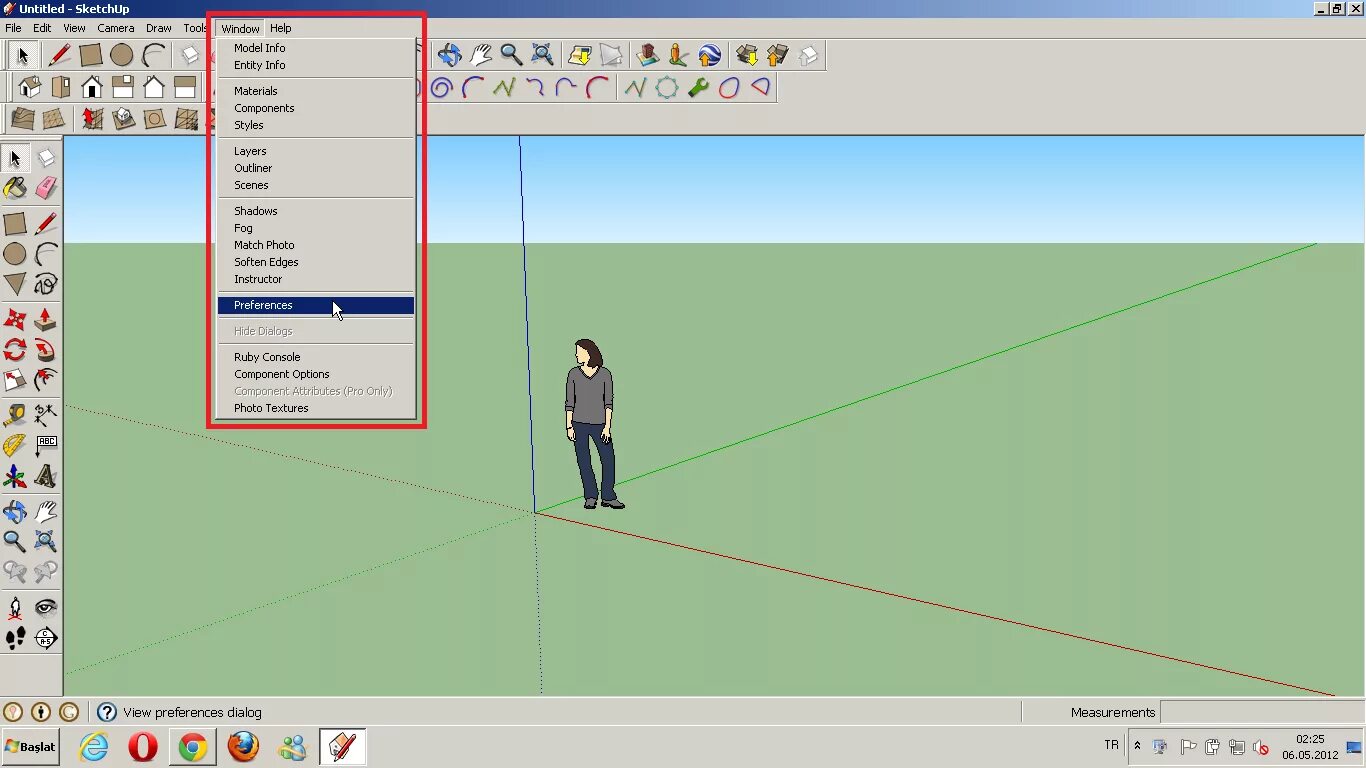1366x768 pixels.
Task: Activate the Protractor tool
Action: 15,446
